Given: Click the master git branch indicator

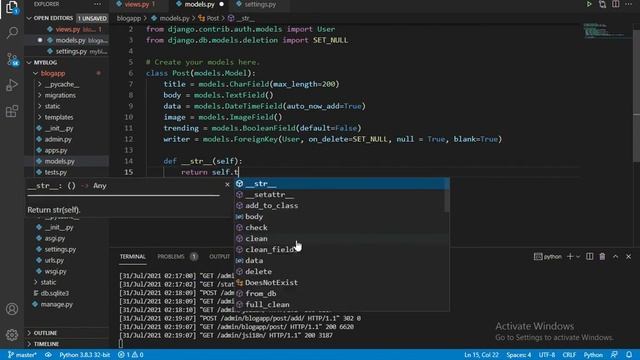Looking at the screenshot, I should [x=22, y=355].
